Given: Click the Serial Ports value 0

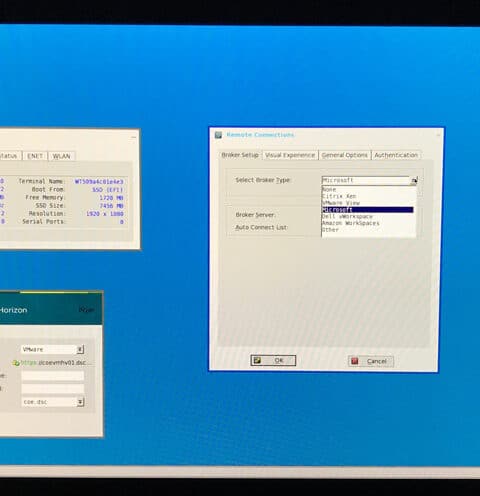Looking at the screenshot, I should [122, 222].
